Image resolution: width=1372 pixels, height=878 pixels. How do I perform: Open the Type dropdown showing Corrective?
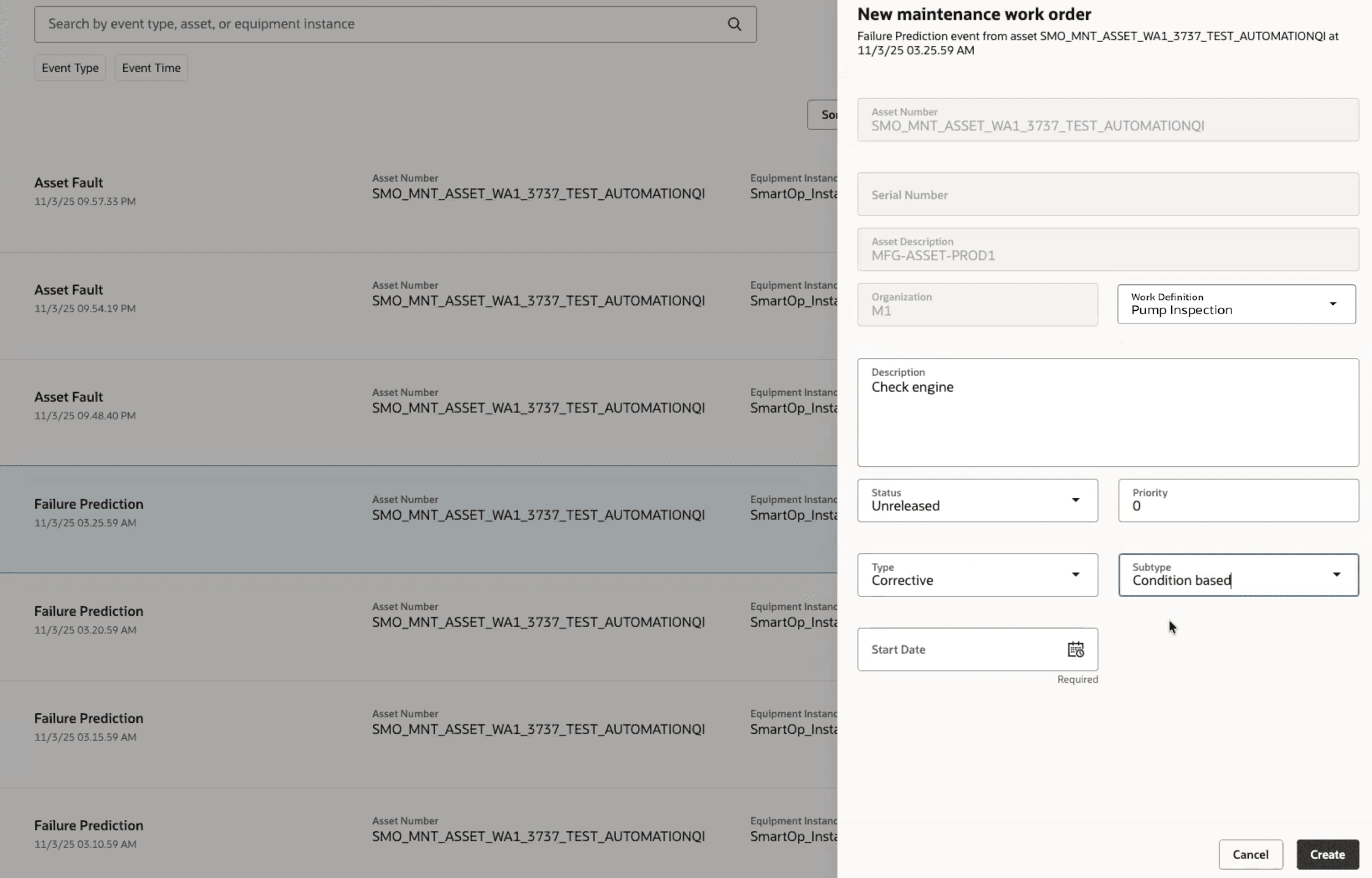coord(1076,575)
